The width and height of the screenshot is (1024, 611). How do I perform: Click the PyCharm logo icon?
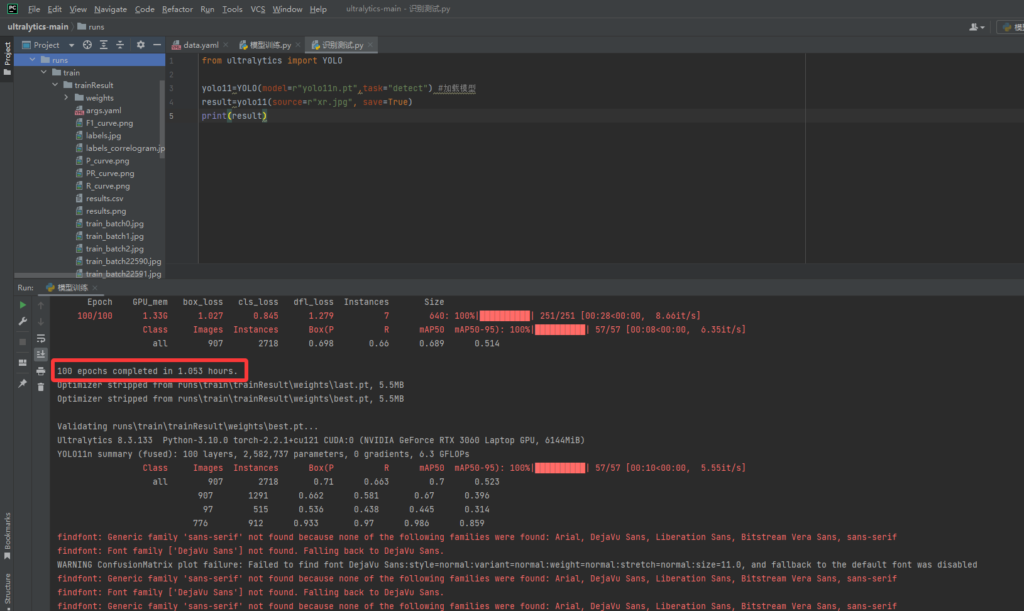pyautogui.click(x=12, y=9)
